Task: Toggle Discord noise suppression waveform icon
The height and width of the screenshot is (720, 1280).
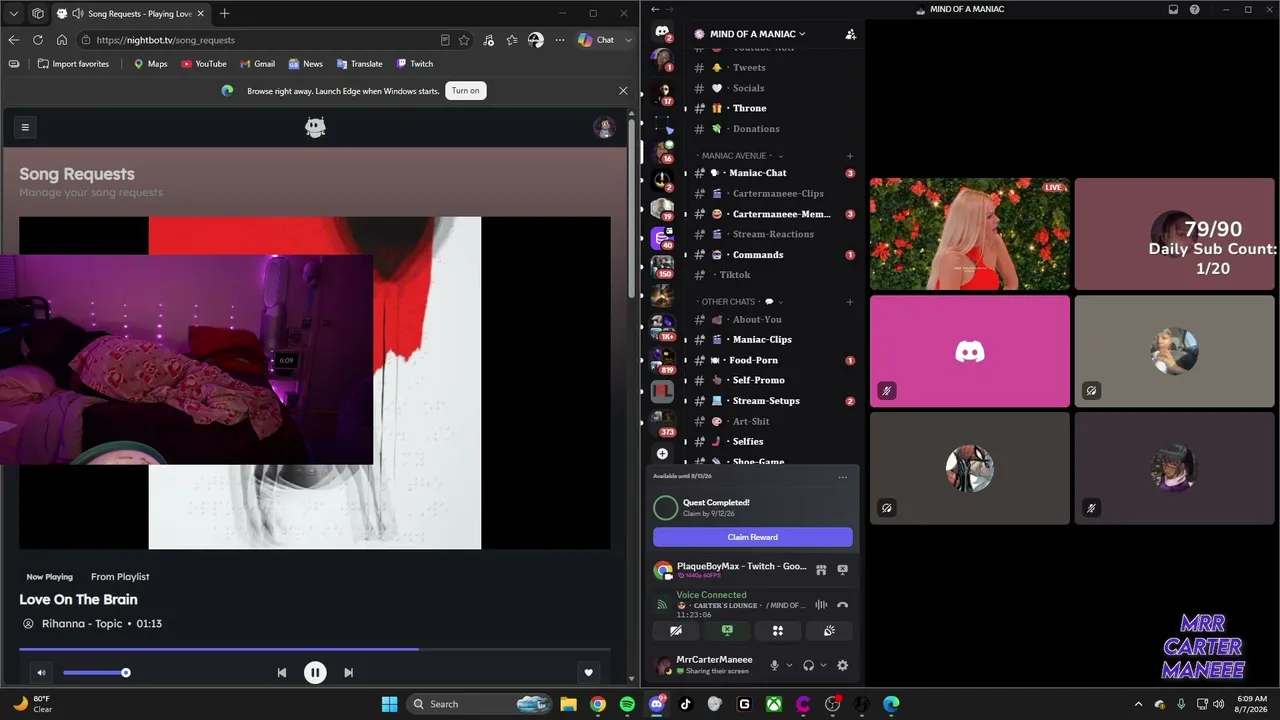Action: coord(821,605)
